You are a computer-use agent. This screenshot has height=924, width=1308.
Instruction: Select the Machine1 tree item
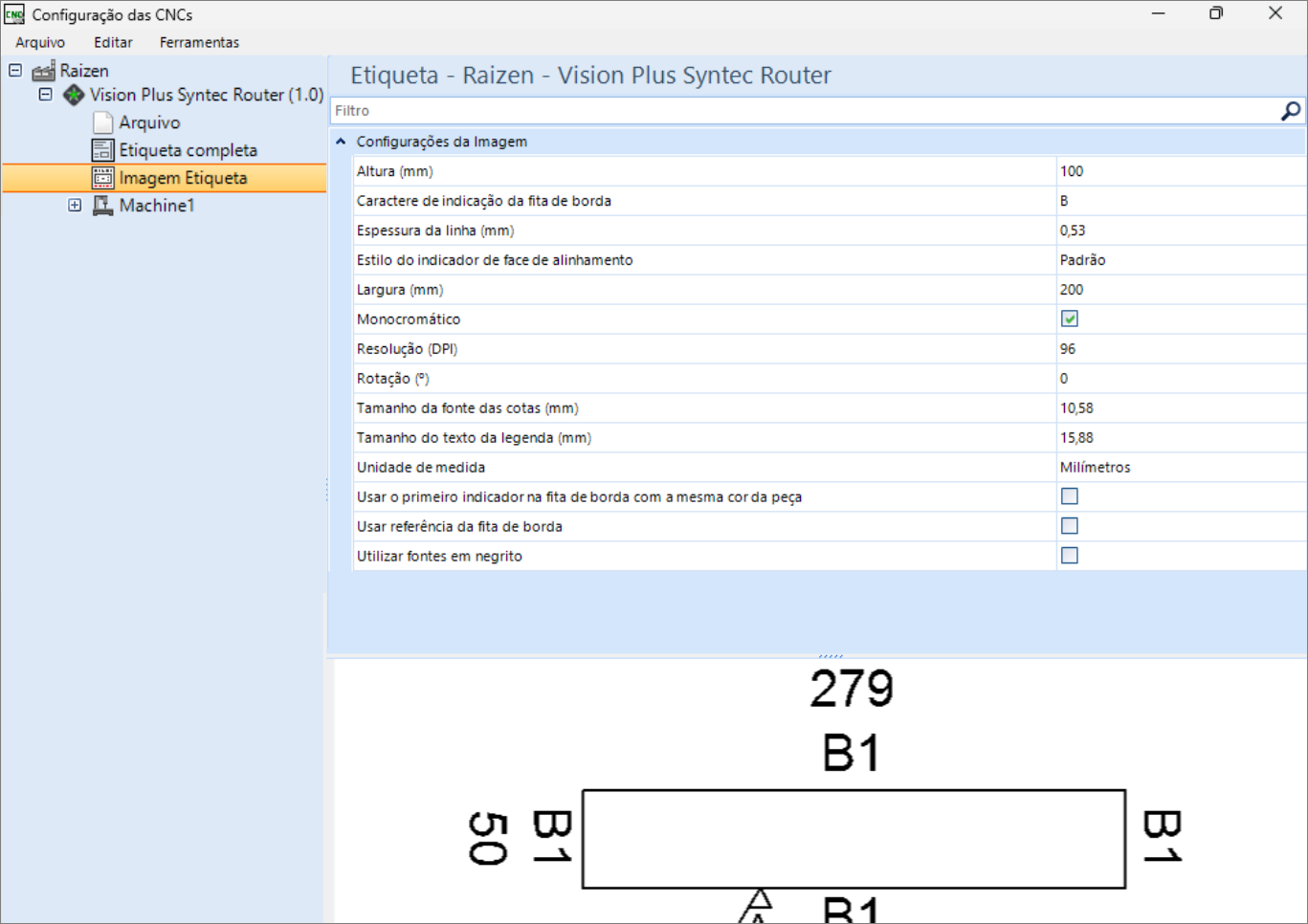click(157, 206)
